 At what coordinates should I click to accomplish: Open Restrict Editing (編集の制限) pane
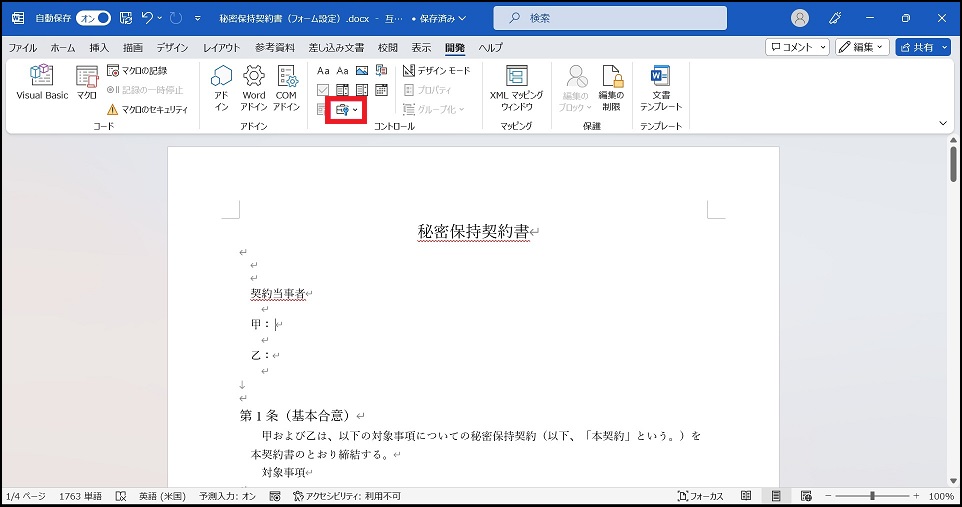click(x=611, y=88)
